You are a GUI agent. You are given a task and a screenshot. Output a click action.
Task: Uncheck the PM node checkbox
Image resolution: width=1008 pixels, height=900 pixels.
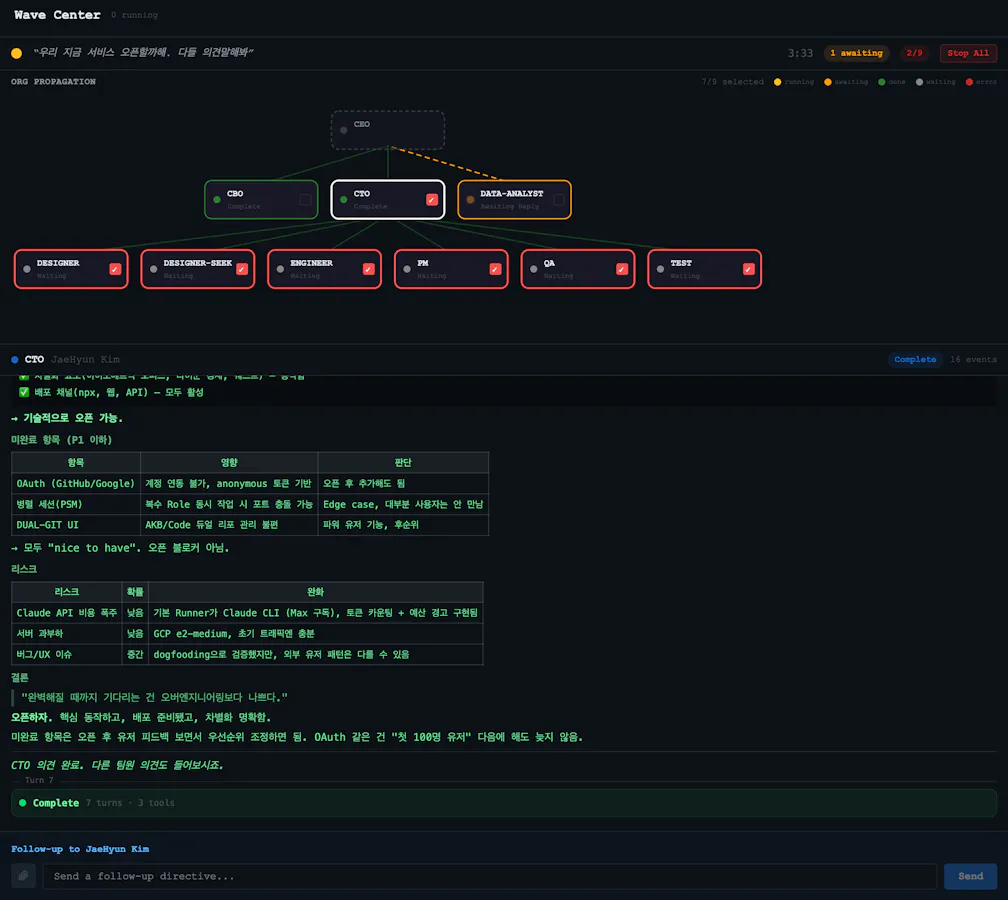point(495,269)
